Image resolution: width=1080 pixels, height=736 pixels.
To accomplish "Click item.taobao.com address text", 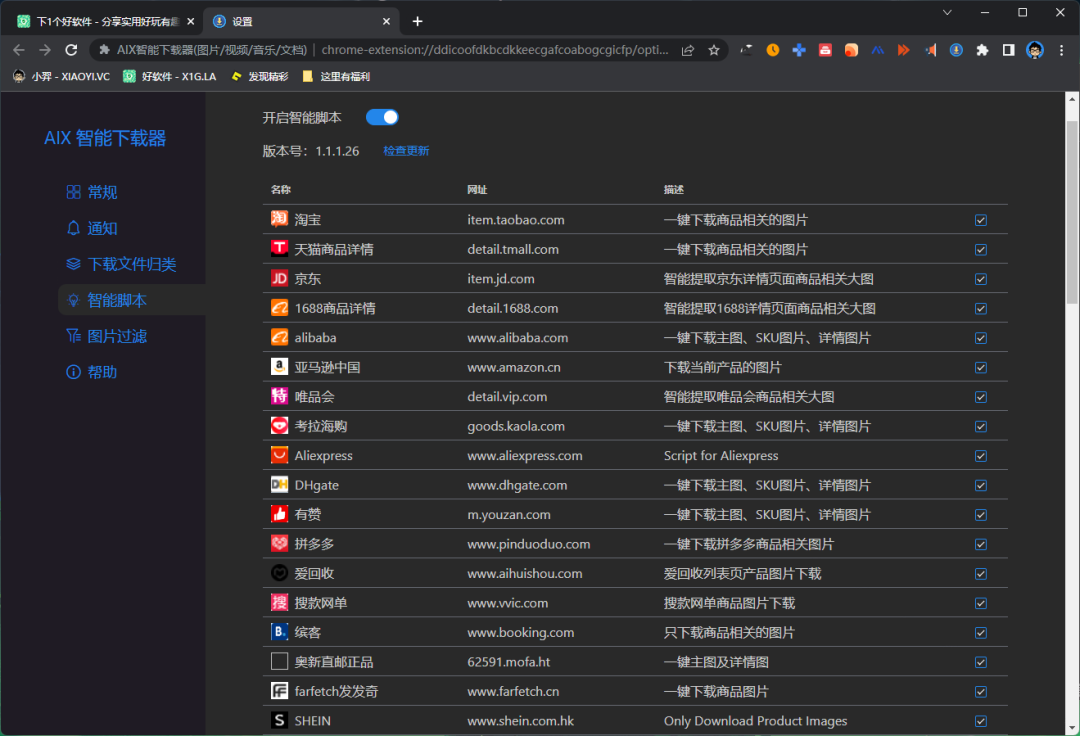I will pos(515,220).
